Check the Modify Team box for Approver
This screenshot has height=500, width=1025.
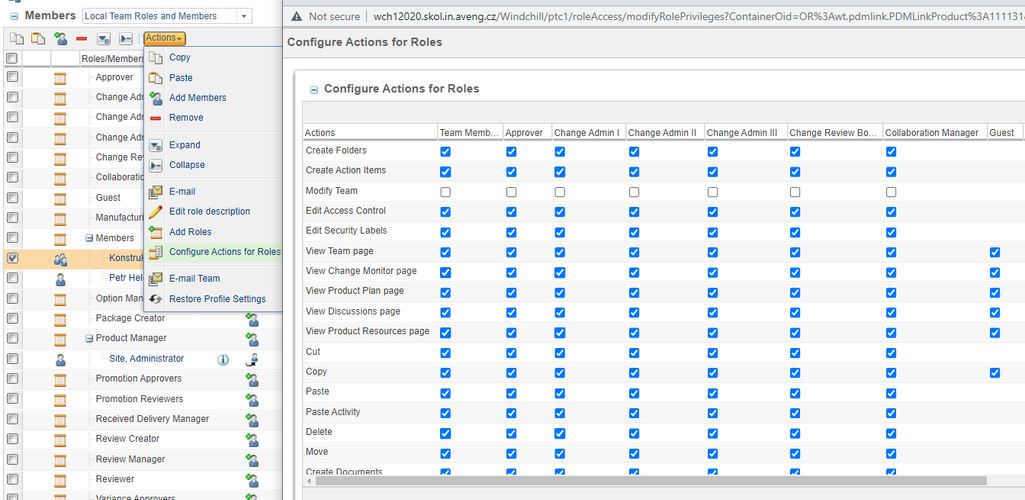511,191
